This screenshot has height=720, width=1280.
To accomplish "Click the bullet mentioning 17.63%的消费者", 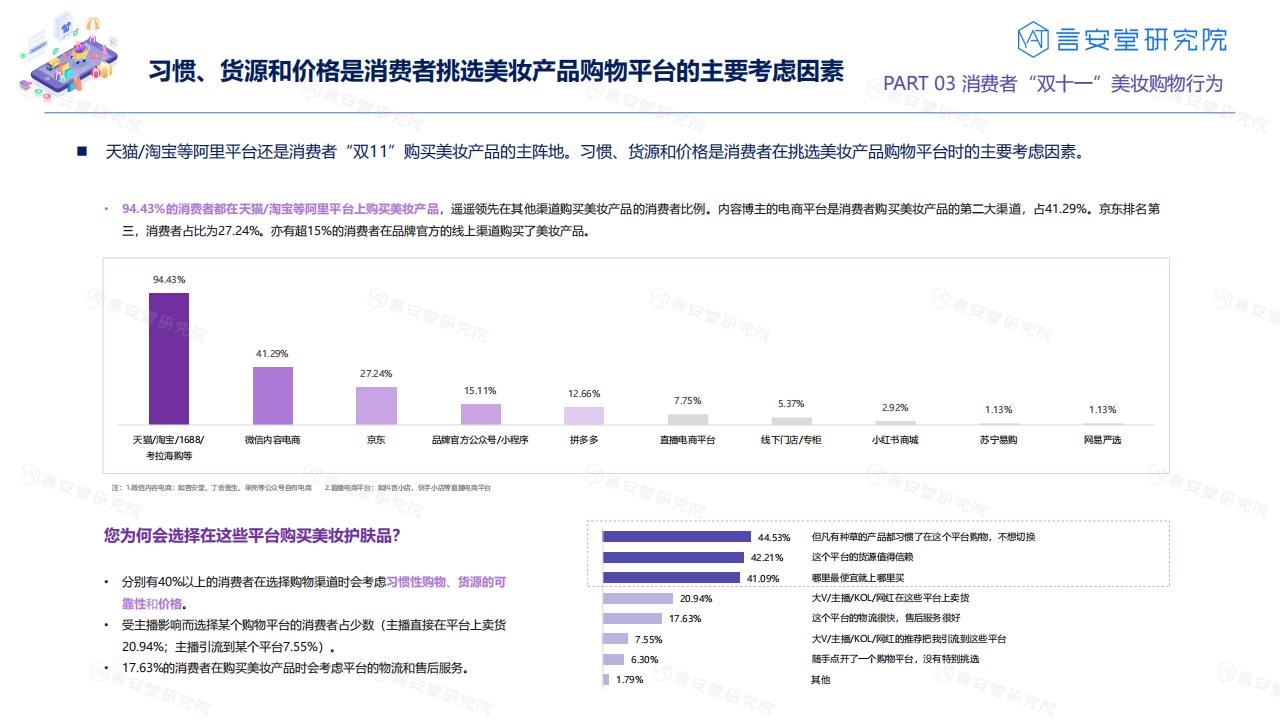I will tap(295, 668).
